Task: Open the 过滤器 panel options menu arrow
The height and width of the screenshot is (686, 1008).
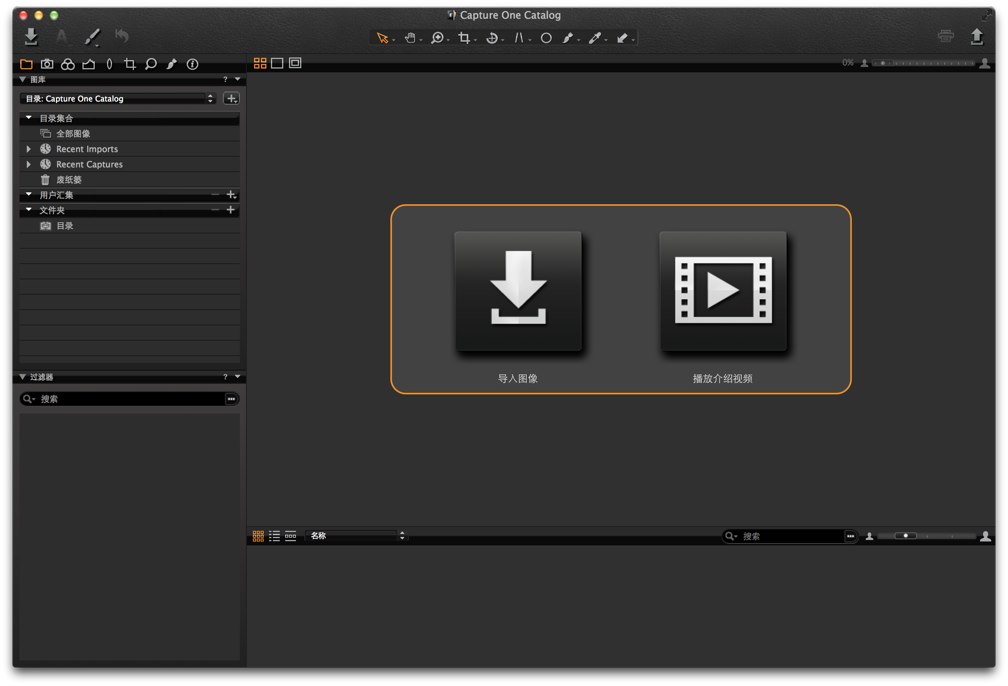Action: click(238, 377)
